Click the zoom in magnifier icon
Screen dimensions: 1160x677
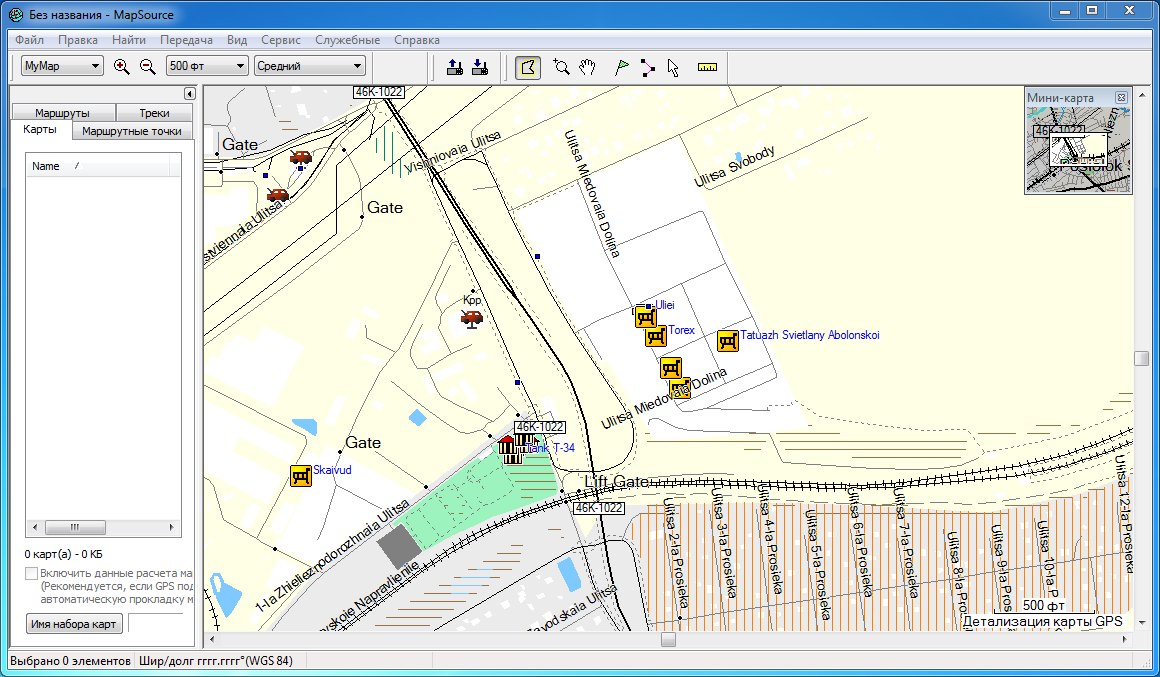(122, 67)
